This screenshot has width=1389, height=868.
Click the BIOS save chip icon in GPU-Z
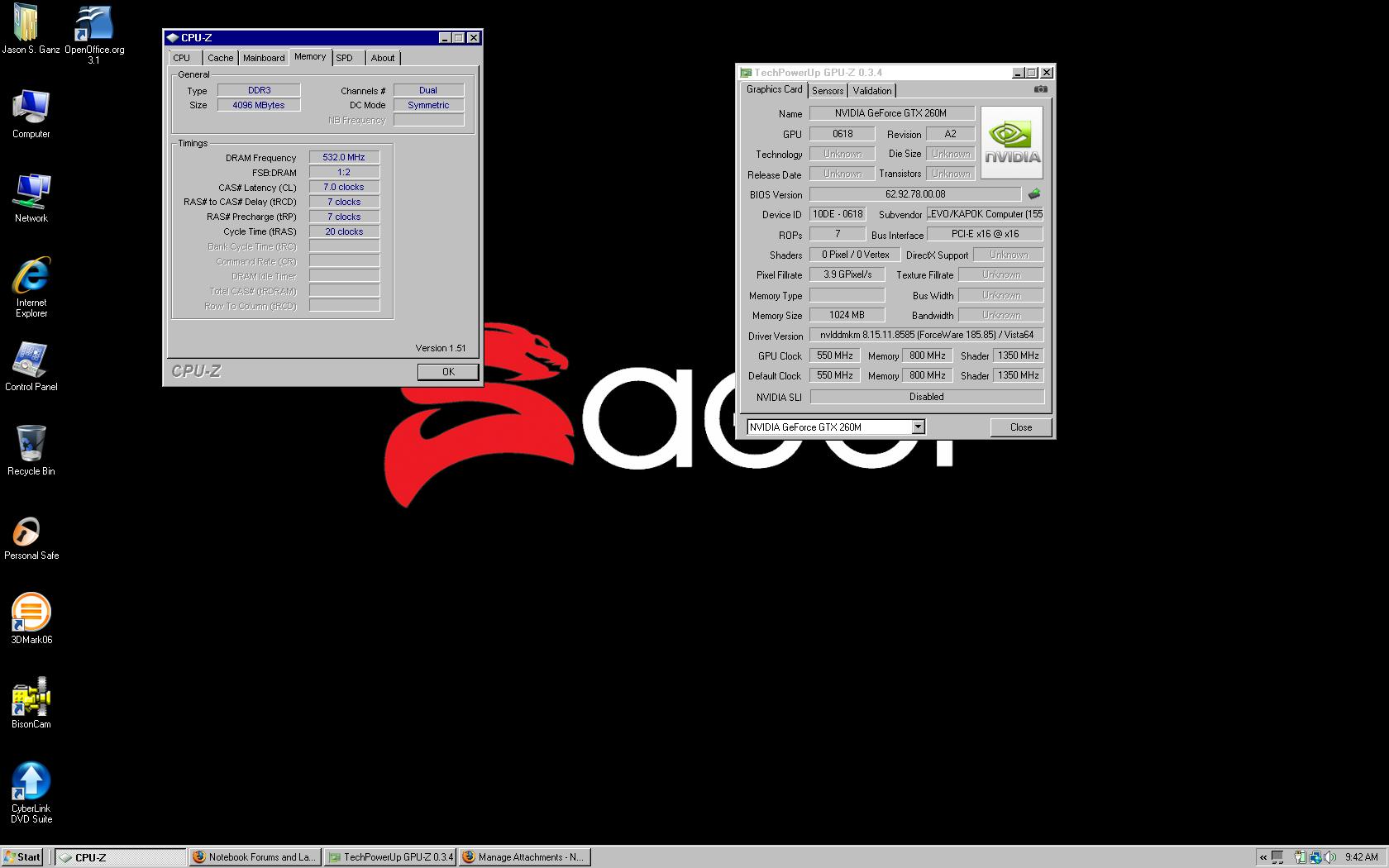click(x=1033, y=194)
